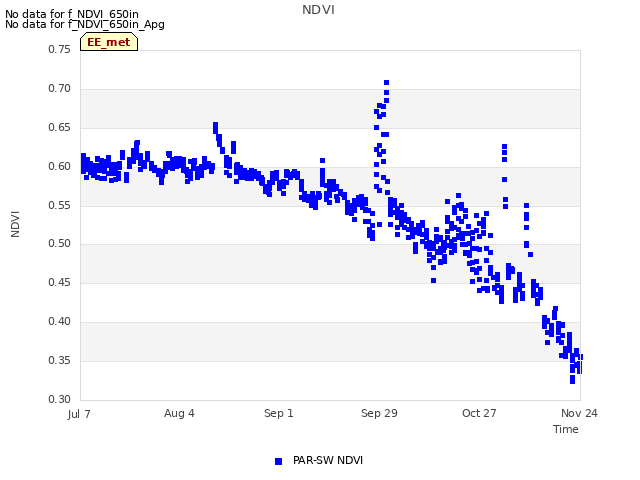
Task: Click 'No data for f_NDVI_650in_Apg' message
Action: 85,24
